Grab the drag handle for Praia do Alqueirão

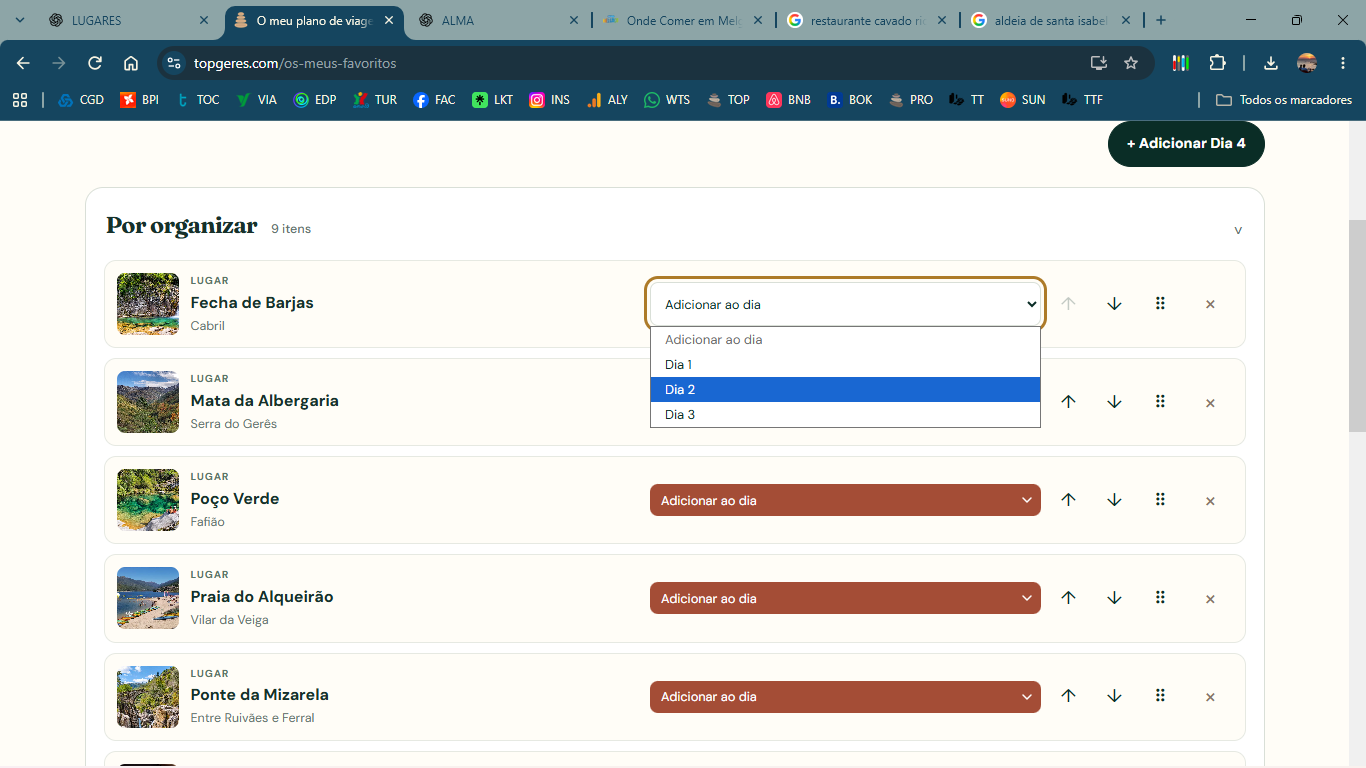(1160, 598)
